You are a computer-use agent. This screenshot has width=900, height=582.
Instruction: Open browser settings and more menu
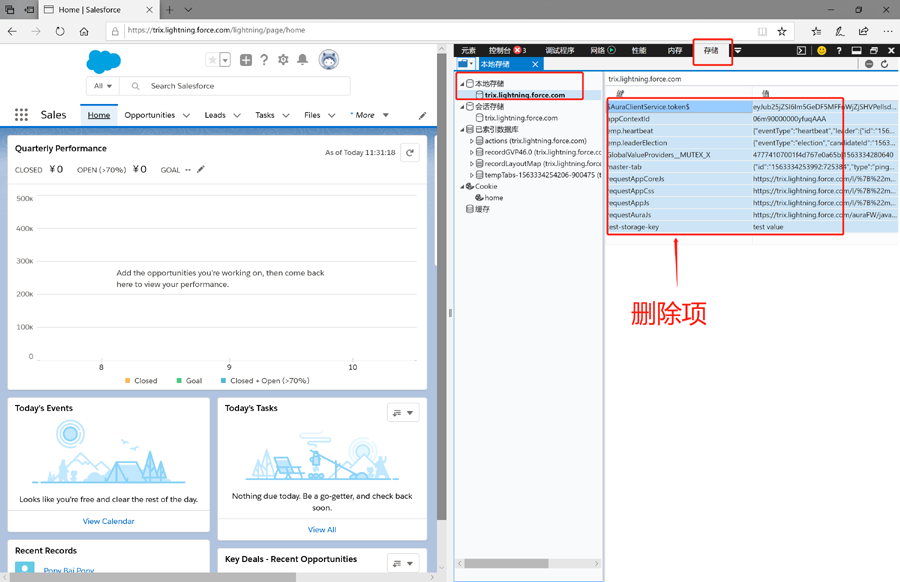click(888, 32)
